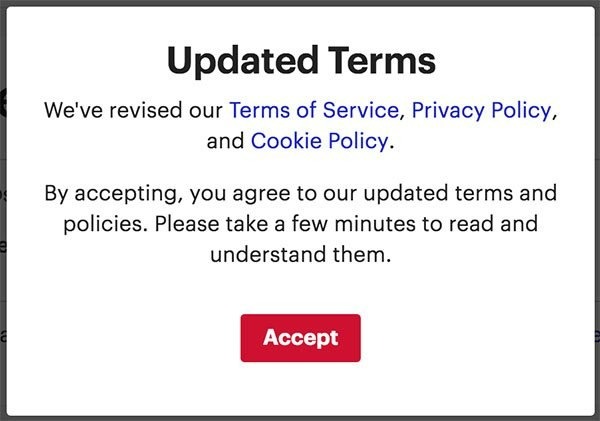Viewport: 600px width, 421px height.
Task: Click the white space below the Accept button
Action: point(300,388)
